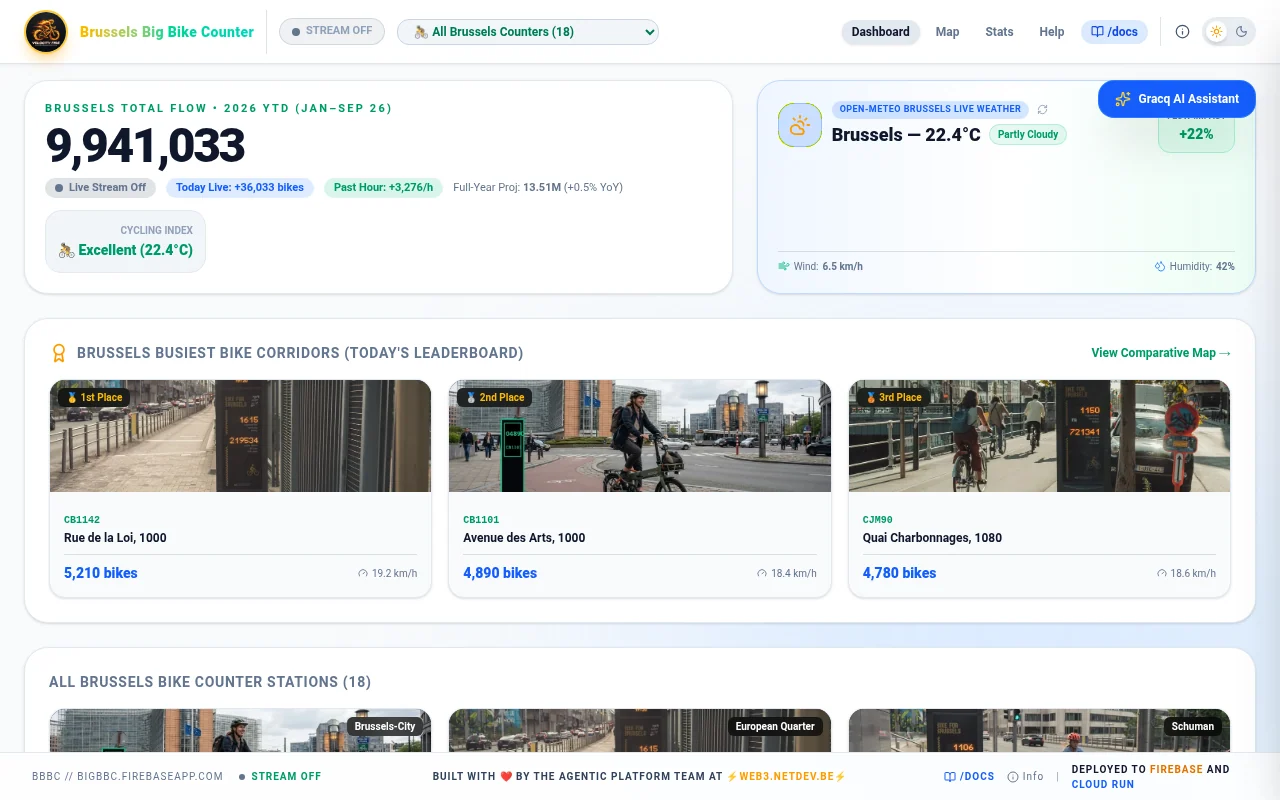Switch to dark theme moon icon

(x=1242, y=32)
